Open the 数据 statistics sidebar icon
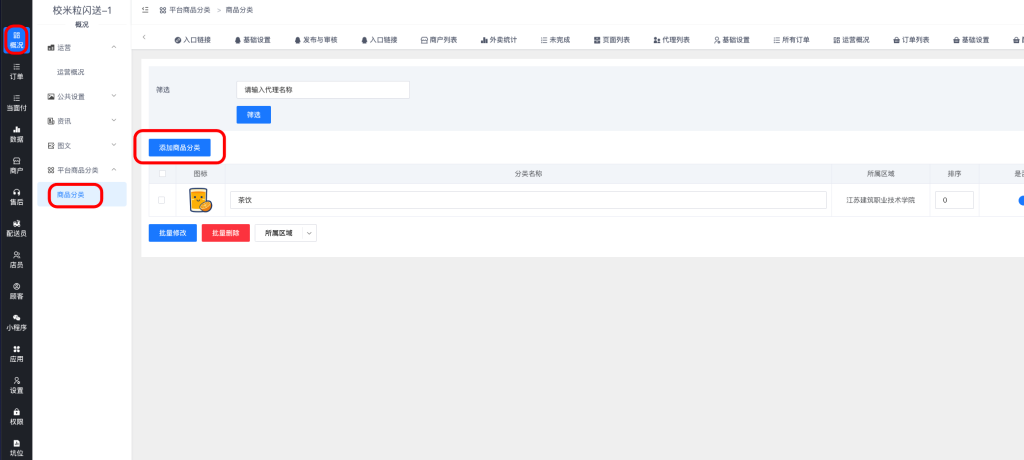Screen dimensions: 1024x460 pyautogui.click(x=16, y=134)
